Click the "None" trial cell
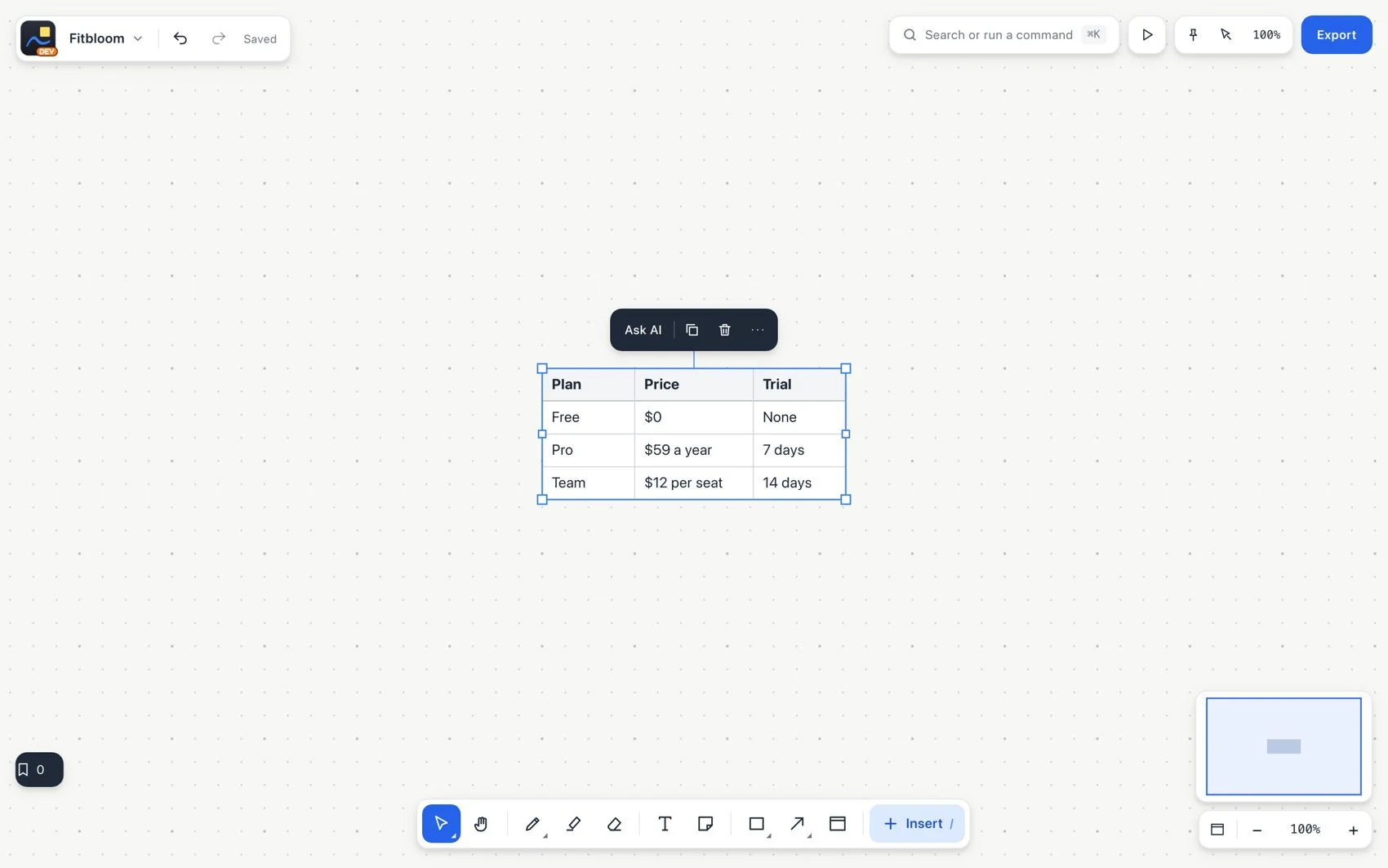This screenshot has width=1388, height=868. click(799, 417)
